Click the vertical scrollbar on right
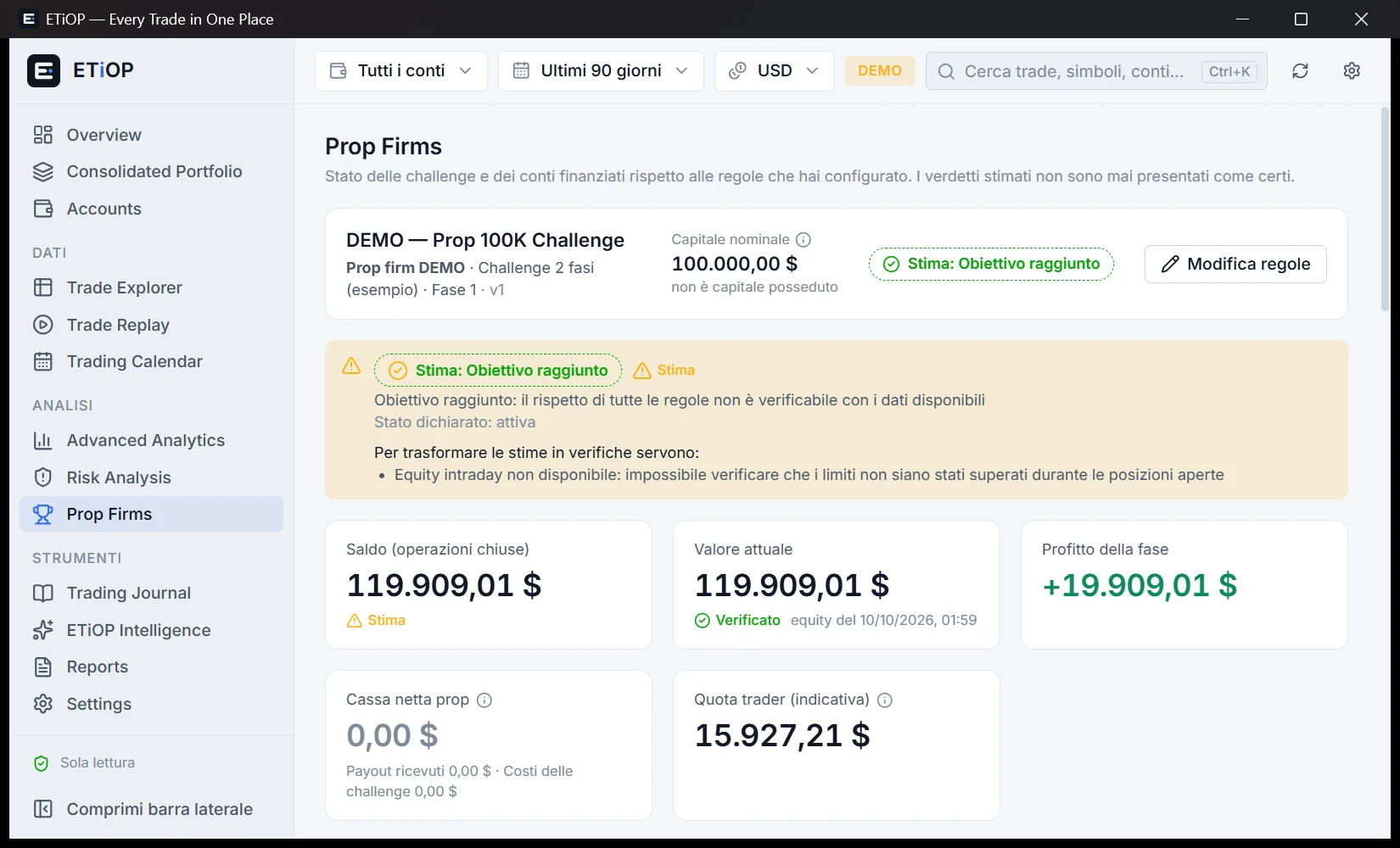1400x848 pixels. click(x=1385, y=209)
